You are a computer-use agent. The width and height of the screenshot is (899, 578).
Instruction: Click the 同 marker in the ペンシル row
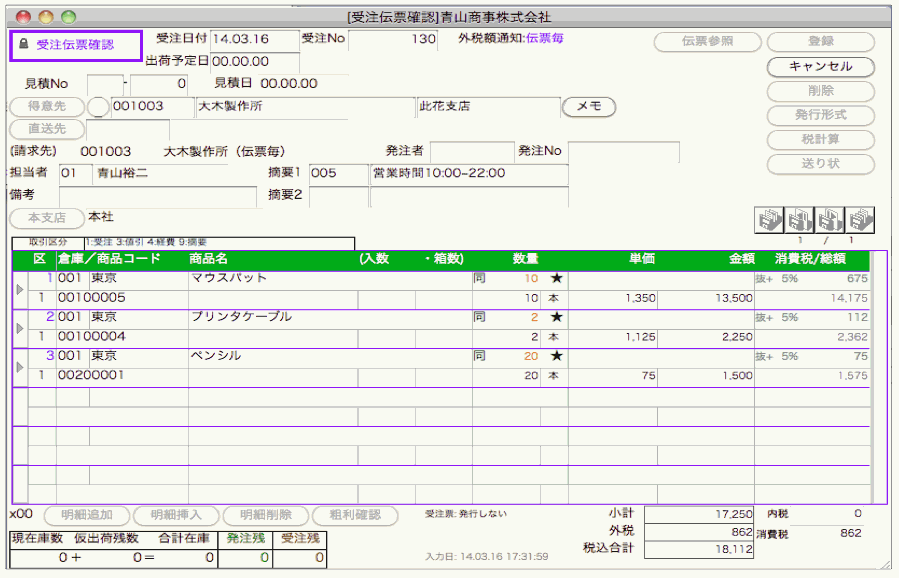479,356
